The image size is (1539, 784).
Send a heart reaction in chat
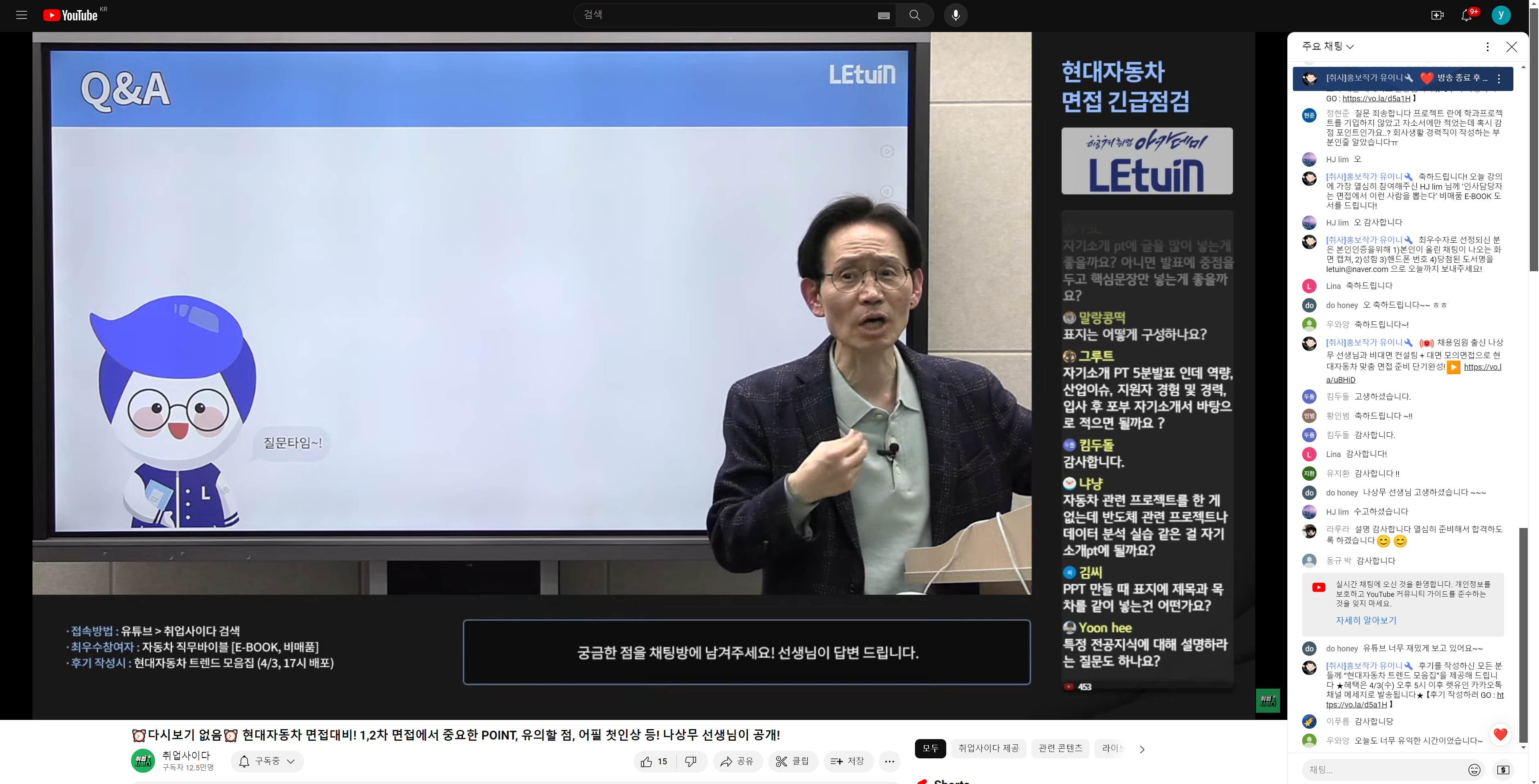(x=1500, y=734)
